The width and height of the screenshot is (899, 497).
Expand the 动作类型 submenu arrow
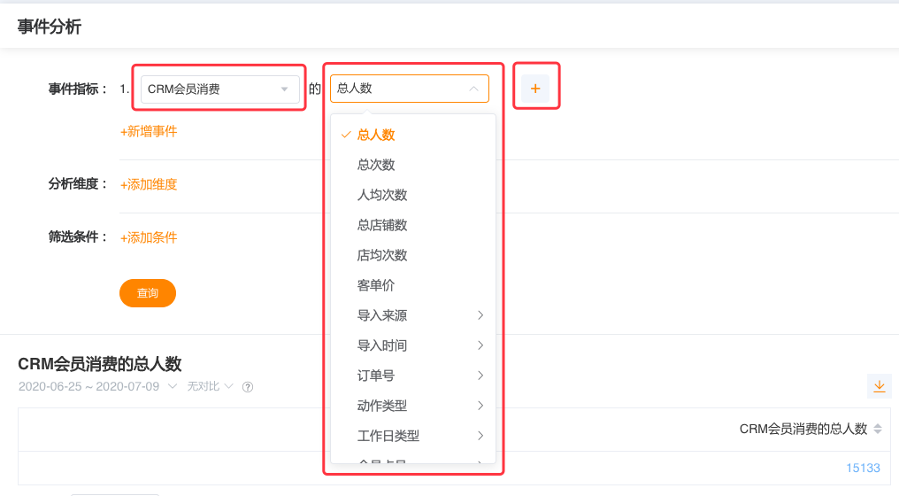tap(480, 406)
